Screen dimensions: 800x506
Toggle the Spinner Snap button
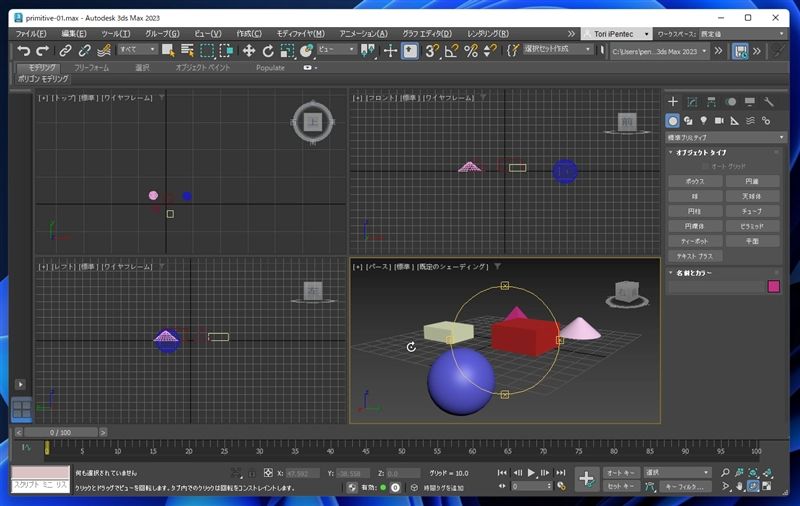(x=489, y=50)
